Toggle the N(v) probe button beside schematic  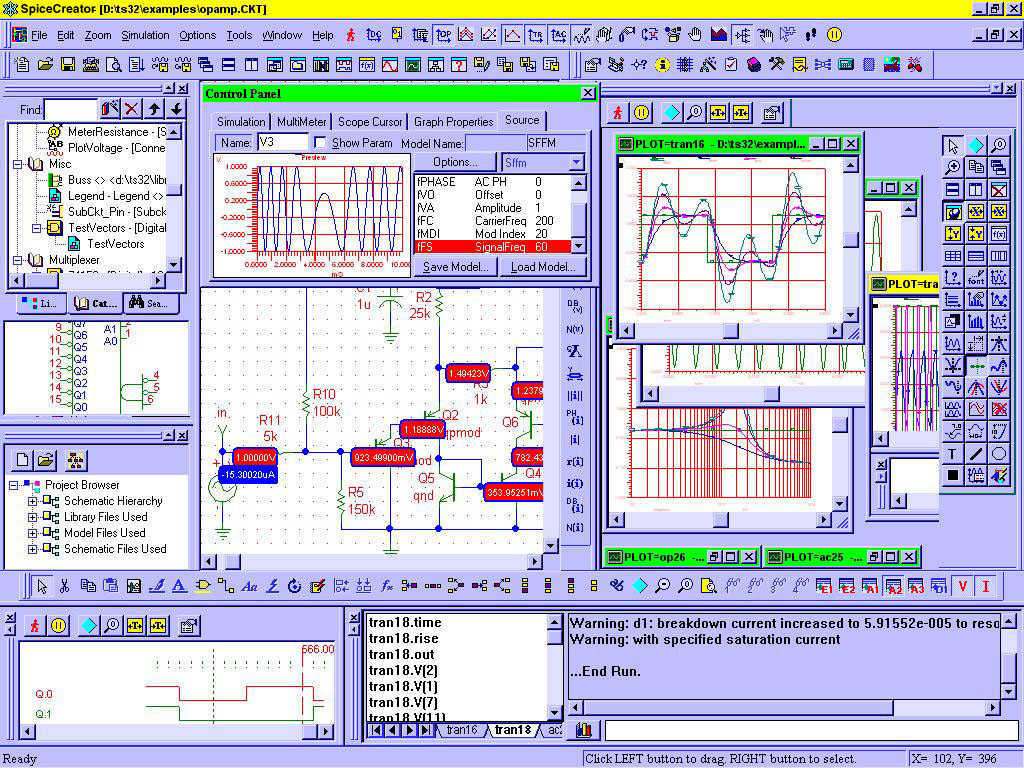point(574,329)
